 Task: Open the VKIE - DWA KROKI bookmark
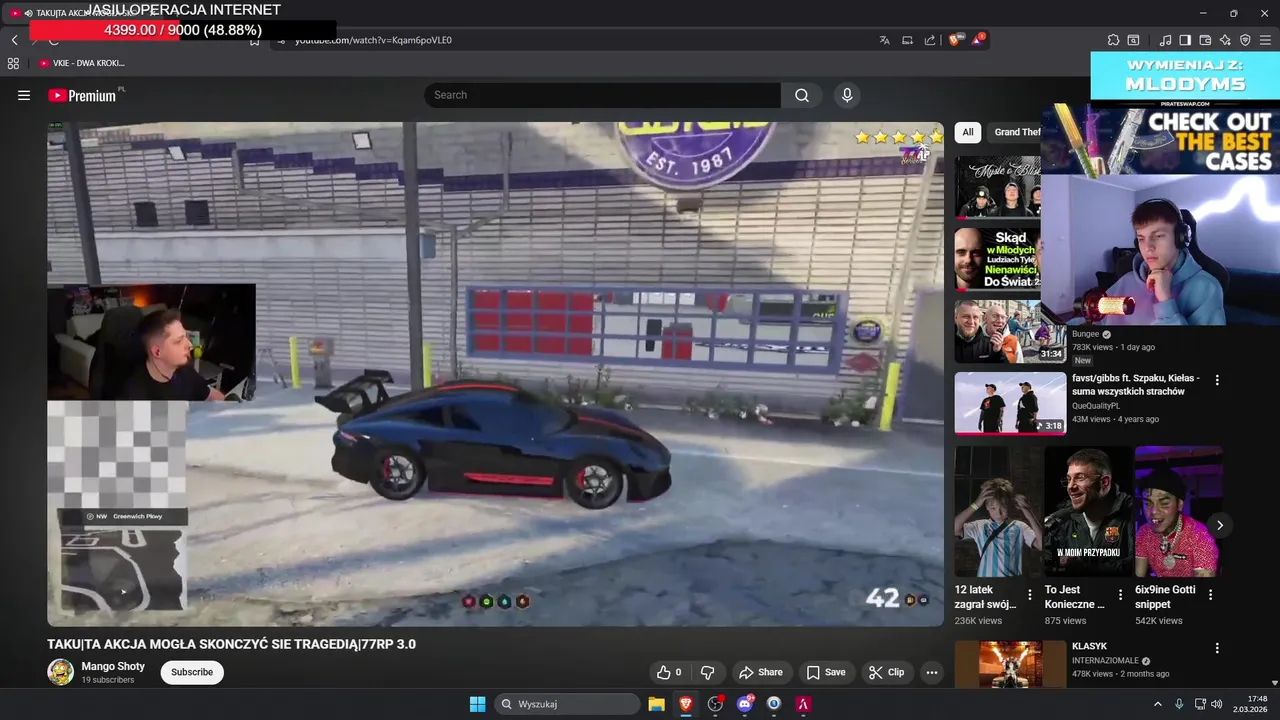(82, 63)
